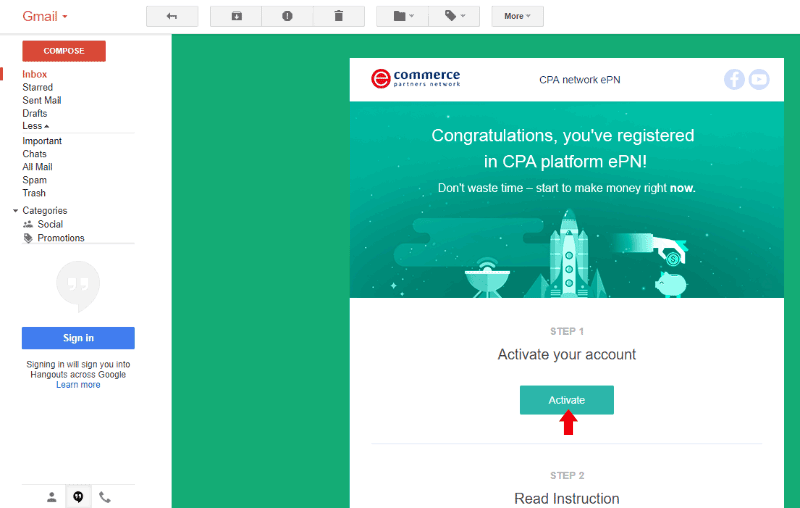The height and width of the screenshot is (508, 800).
Task: Open the Learn more link
Action: click(78, 385)
